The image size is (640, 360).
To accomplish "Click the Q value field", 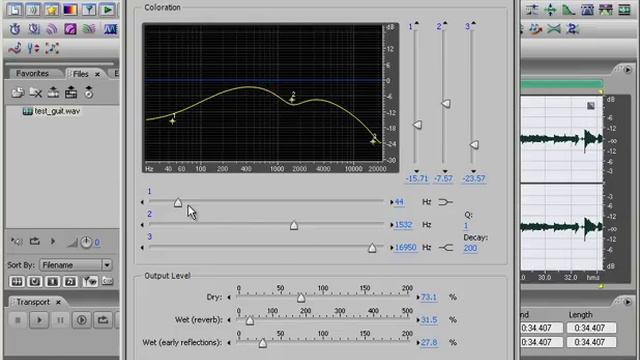I will tap(466, 225).
